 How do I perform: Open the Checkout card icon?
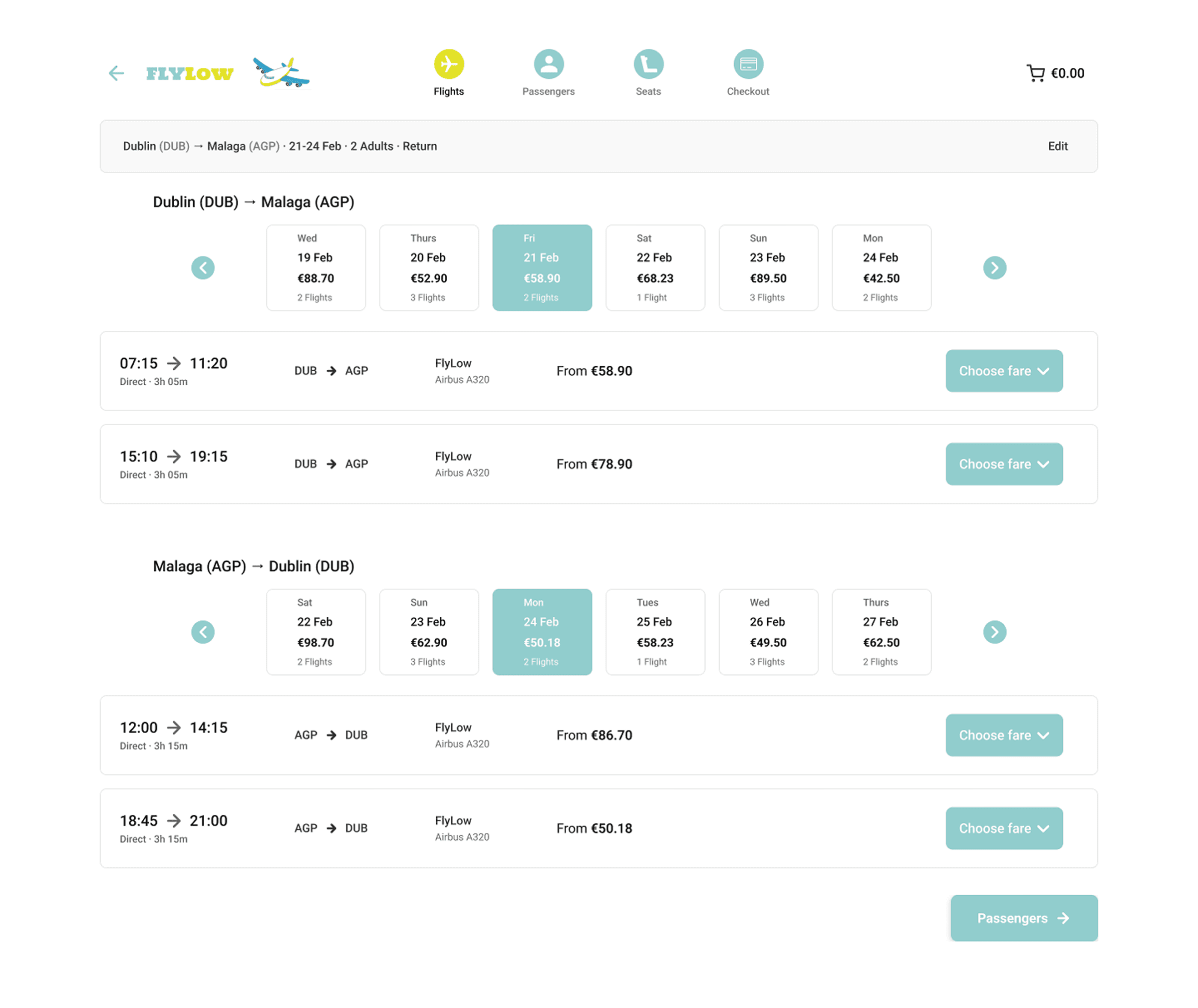pyautogui.click(x=748, y=64)
